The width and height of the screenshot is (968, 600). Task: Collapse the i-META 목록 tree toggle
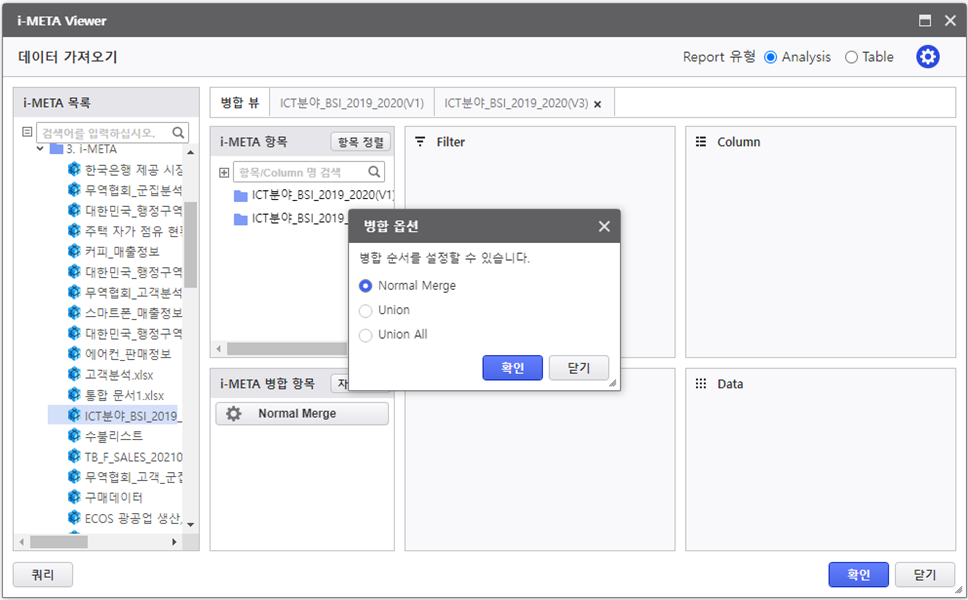click(x=27, y=132)
